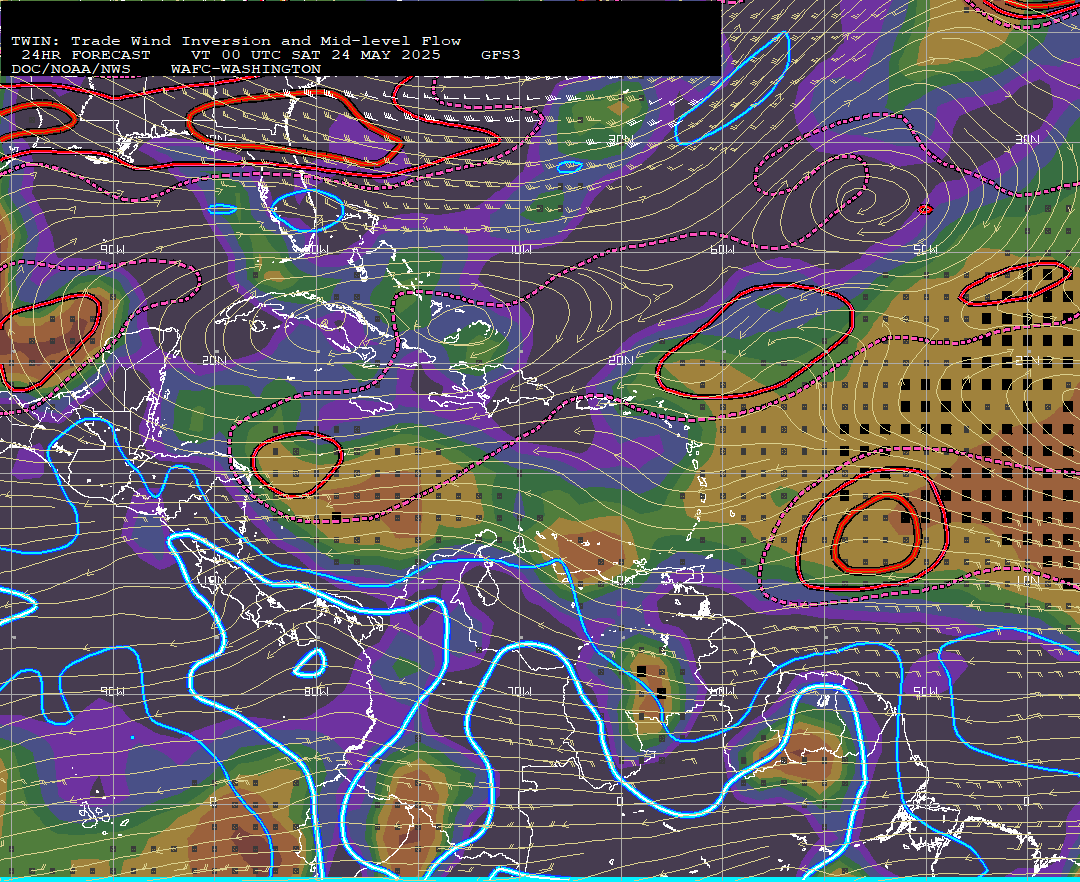Click the 'WAFC-WASHINGTON' text

click(246, 70)
